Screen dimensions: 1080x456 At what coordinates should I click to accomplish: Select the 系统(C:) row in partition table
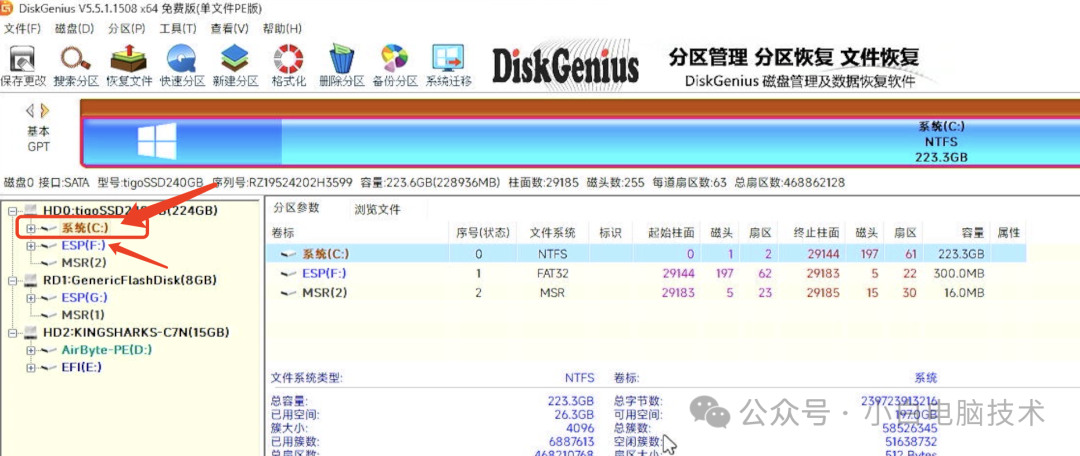tap(646, 254)
